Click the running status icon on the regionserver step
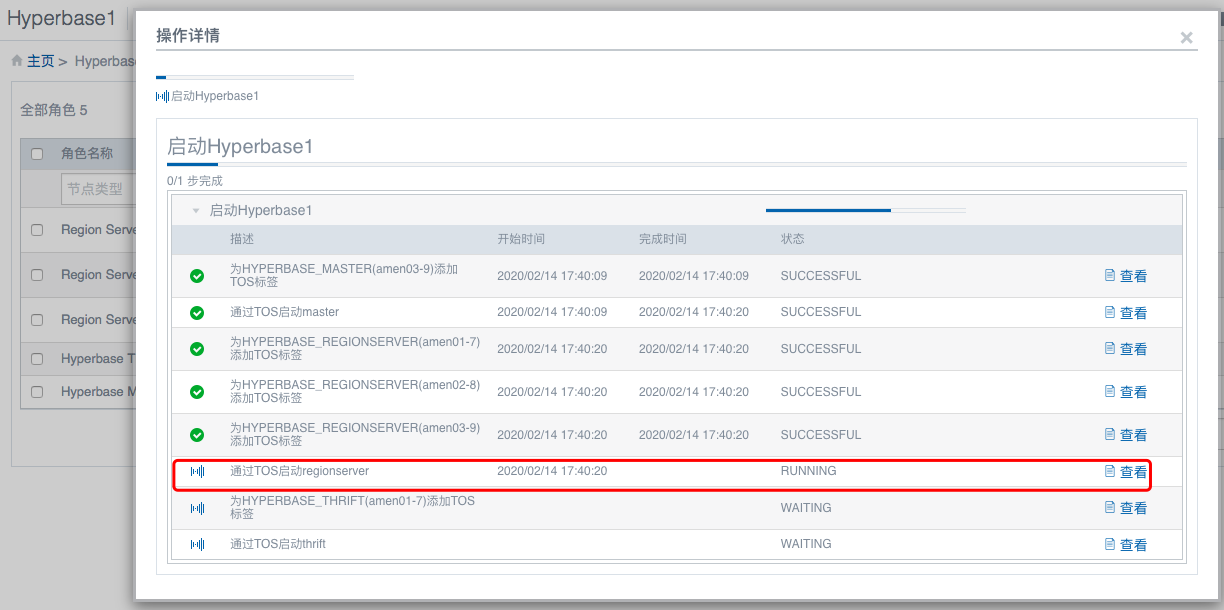 [196, 470]
